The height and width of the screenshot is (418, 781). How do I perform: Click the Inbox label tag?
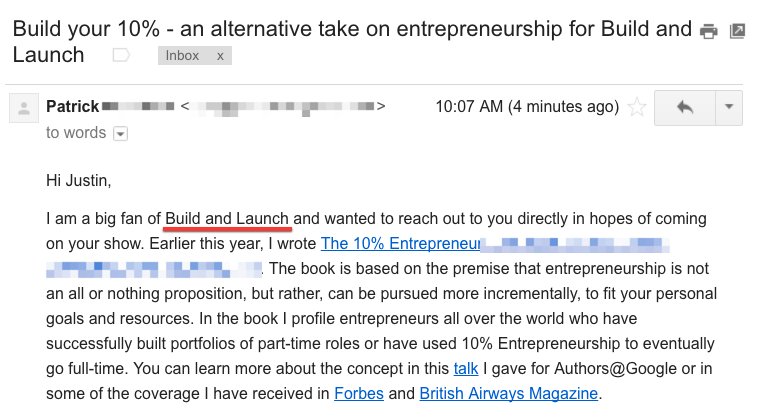tap(182, 56)
